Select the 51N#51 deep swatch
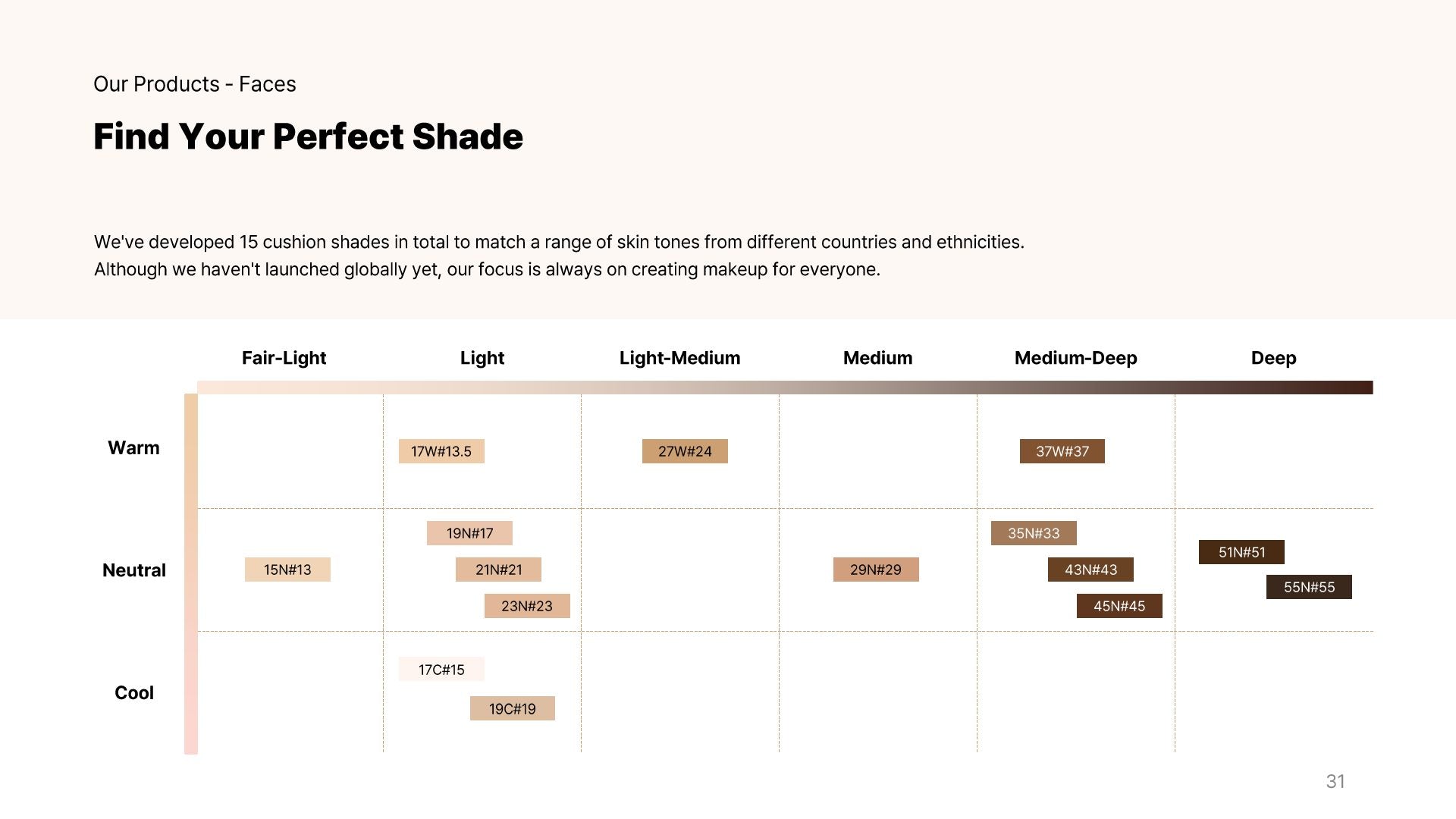Image resolution: width=1456 pixels, height=819 pixels. (x=1241, y=552)
